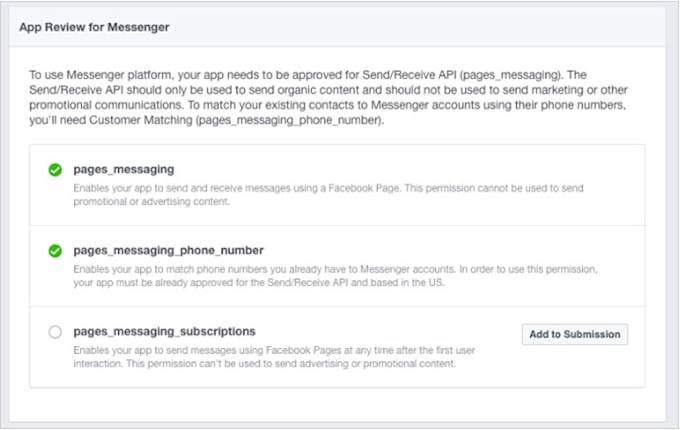Click the green checkmark beside pages_messaging_phone_number
This screenshot has width=680, height=430.
click(x=55, y=251)
